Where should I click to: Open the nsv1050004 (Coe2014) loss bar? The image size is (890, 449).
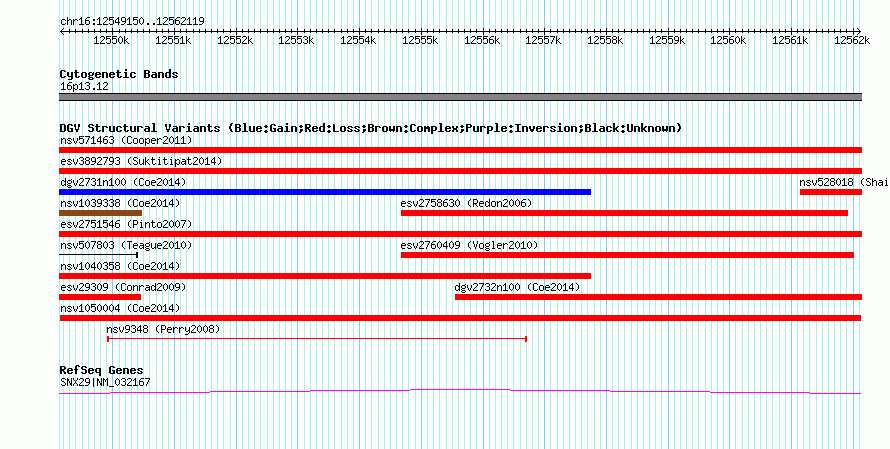pyautogui.click(x=460, y=318)
